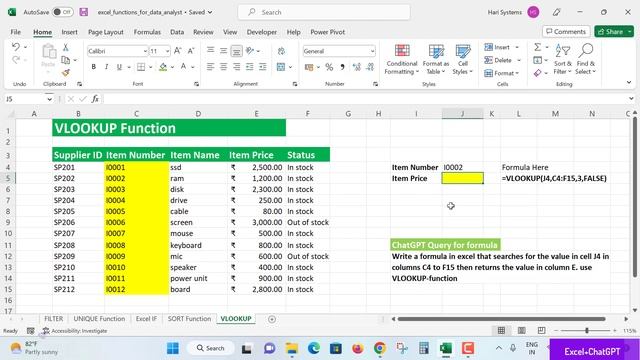Image resolution: width=640 pixels, height=360 pixels.
Task: Click the Borders icon
Action: pos(141,67)
